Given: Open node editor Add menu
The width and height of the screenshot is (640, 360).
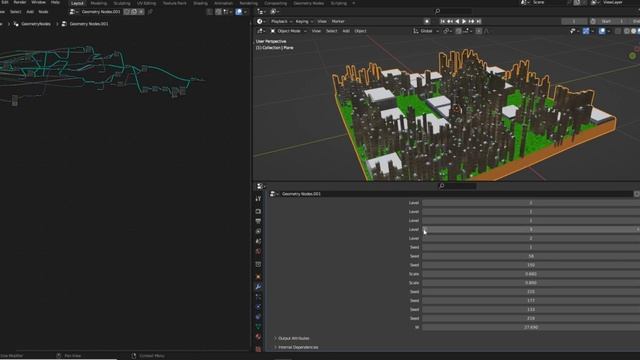Looking at the screenshot, I should tap(30, 12).
